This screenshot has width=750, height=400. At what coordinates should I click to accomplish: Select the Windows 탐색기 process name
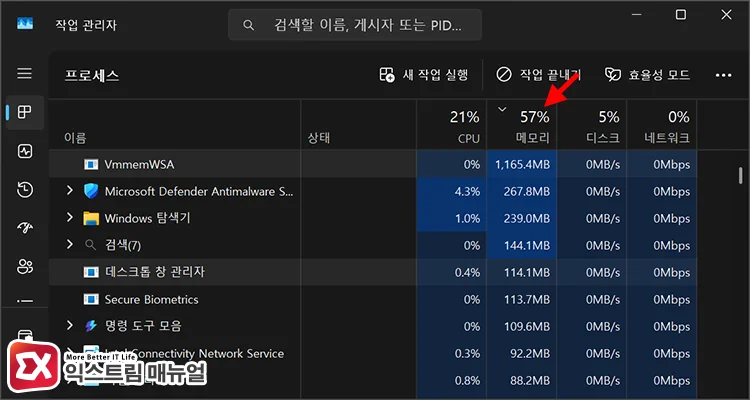click(x=147, y=219)
